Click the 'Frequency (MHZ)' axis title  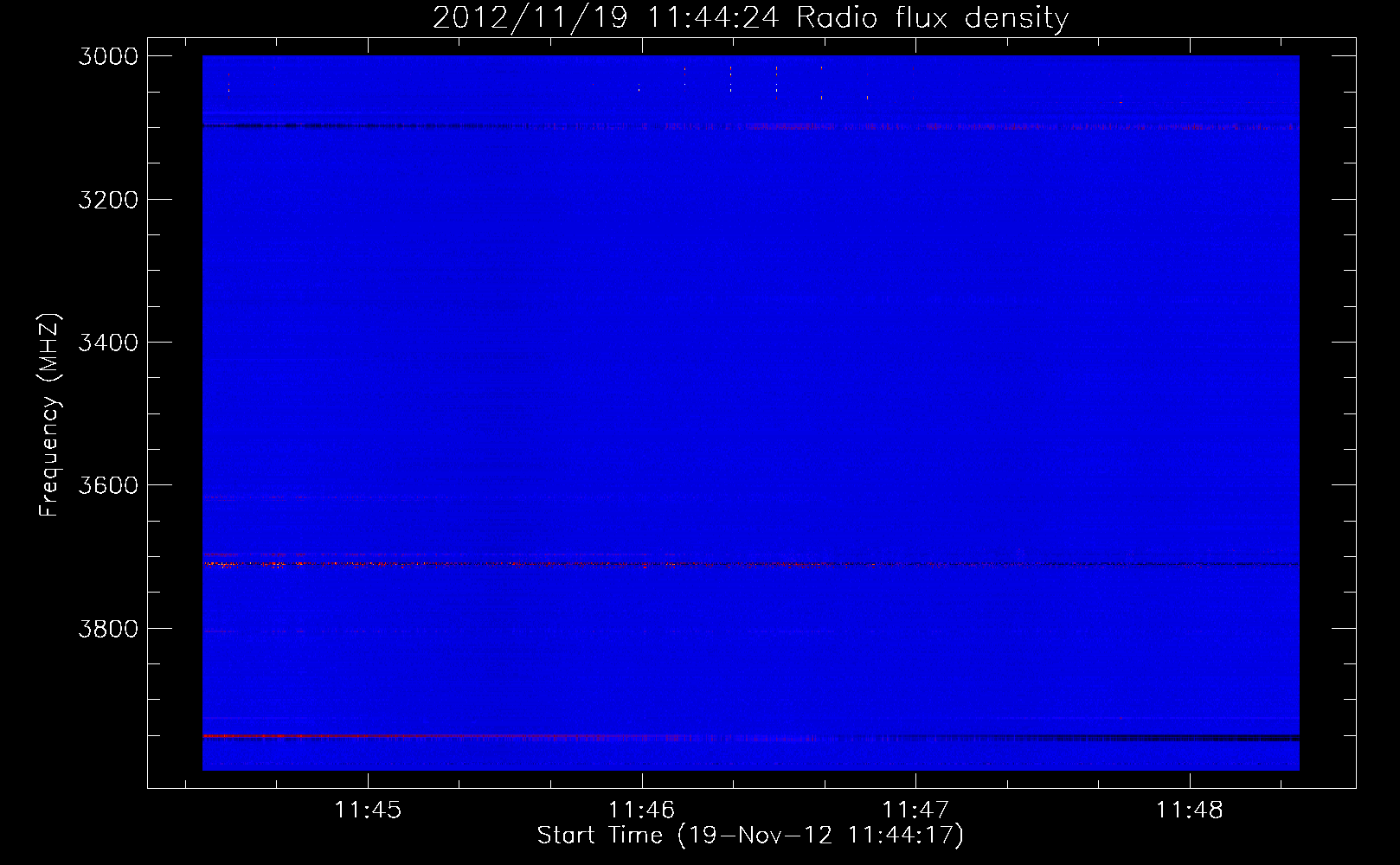[x=50, y=414]
